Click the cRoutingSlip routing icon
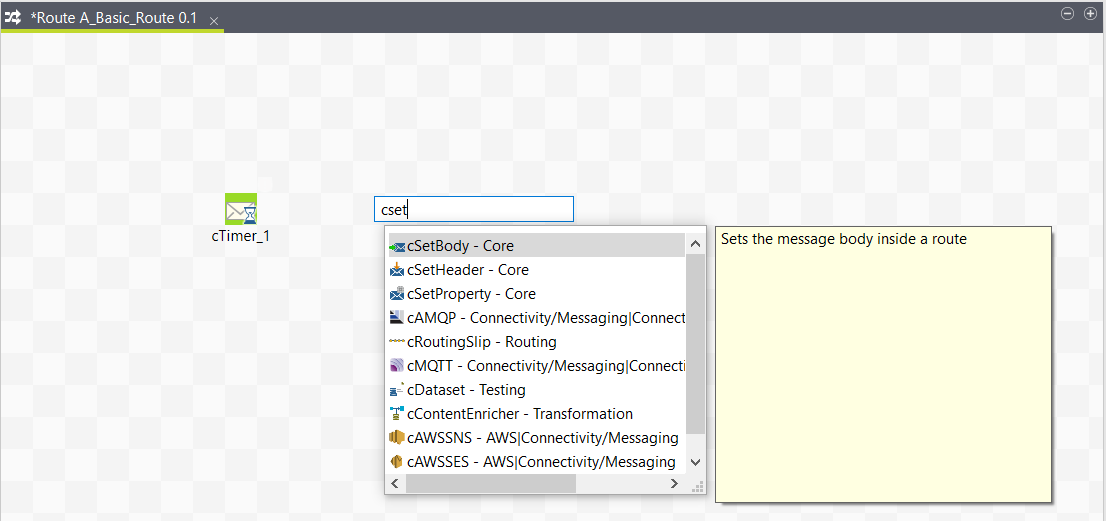 tap(397, 342)
